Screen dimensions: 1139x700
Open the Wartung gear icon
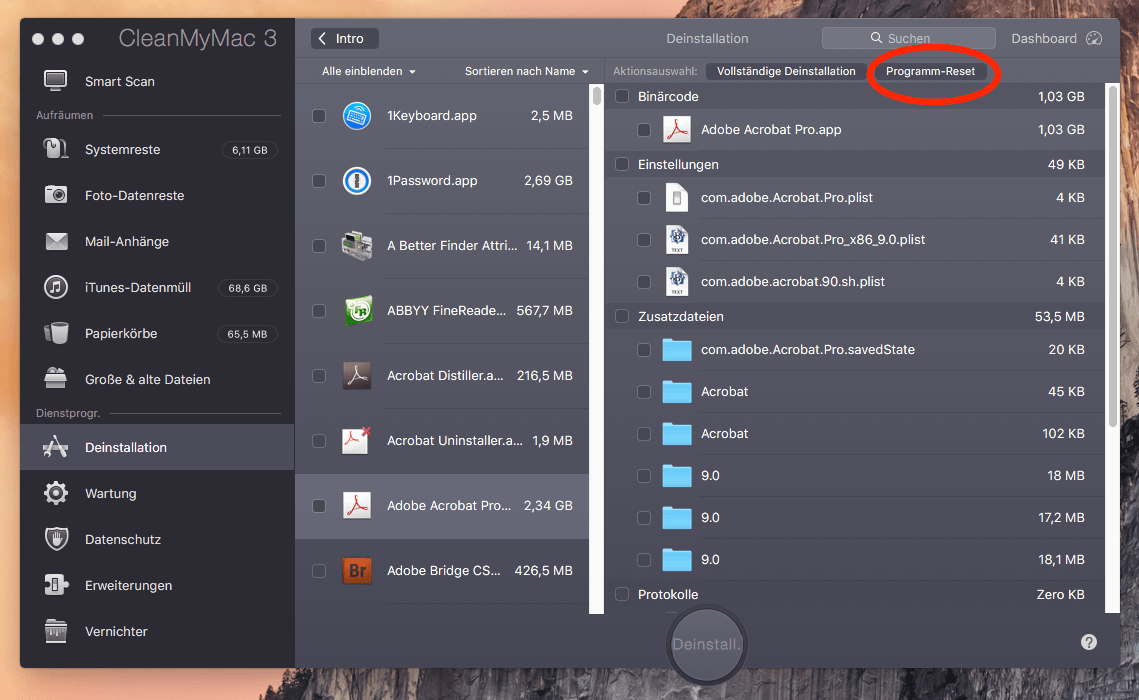[56, 493]
